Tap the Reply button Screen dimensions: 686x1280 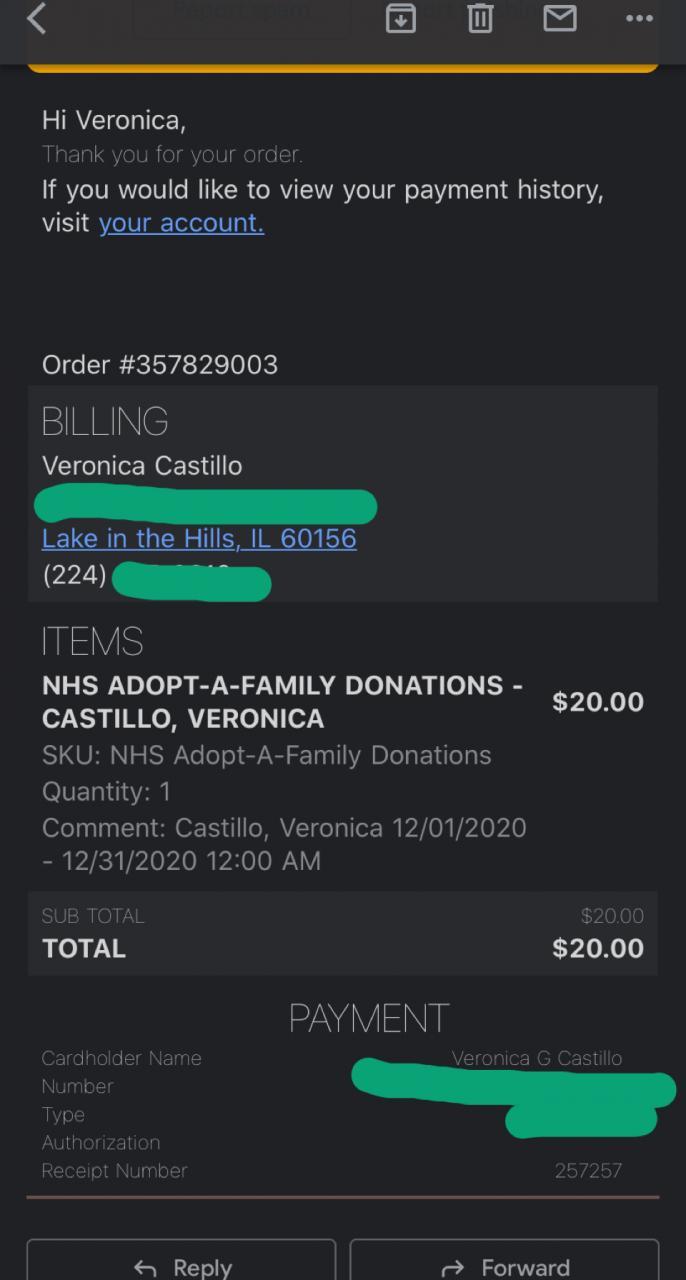(181, 1266)
